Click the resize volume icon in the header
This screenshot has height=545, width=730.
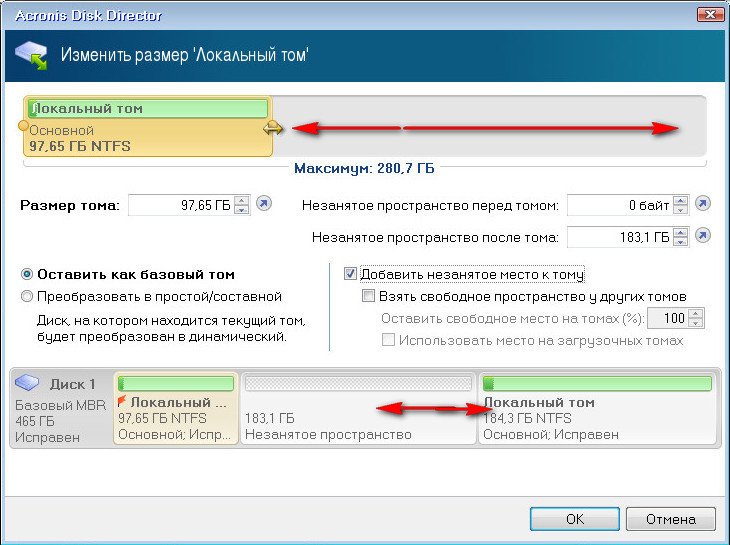(31, 55)
